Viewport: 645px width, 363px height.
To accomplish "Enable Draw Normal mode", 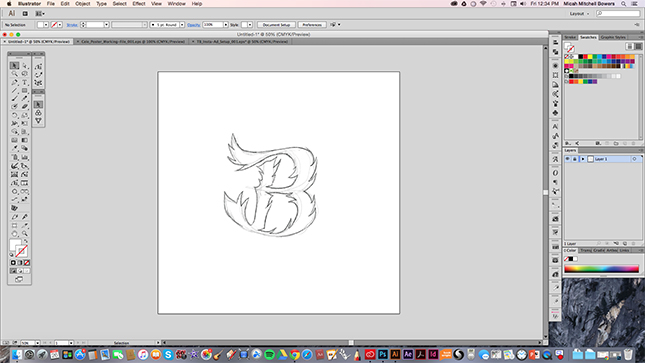I will pyautogui.click(x=13, y=271).
